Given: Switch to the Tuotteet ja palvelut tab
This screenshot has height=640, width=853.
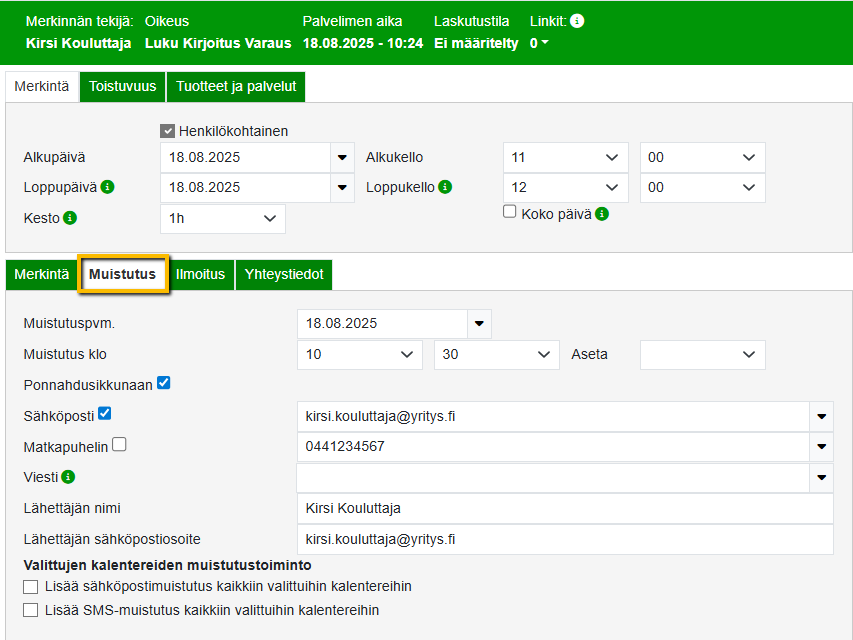Looking at the screenshot, I should (236, 87).
